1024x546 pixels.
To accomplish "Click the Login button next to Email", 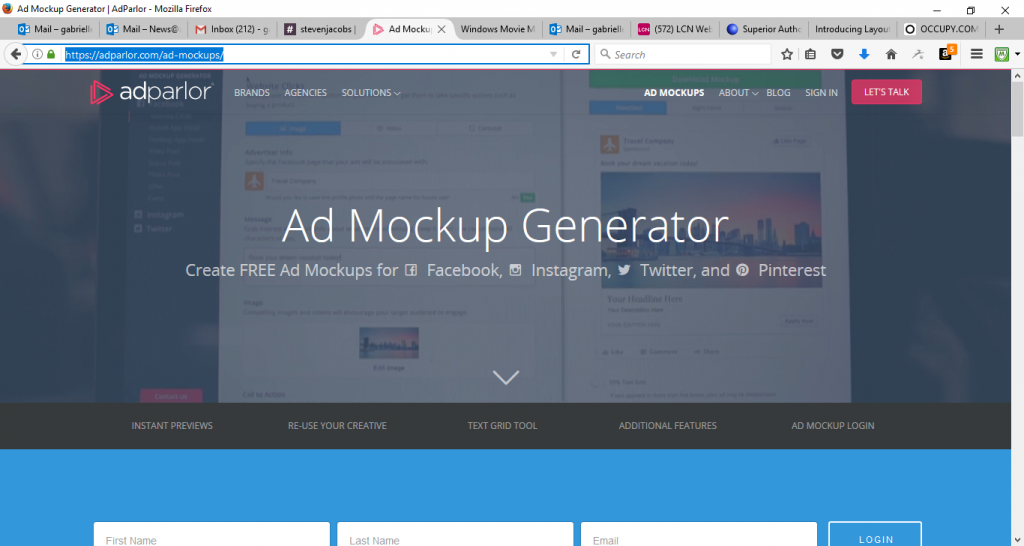I will click(874, 537).
